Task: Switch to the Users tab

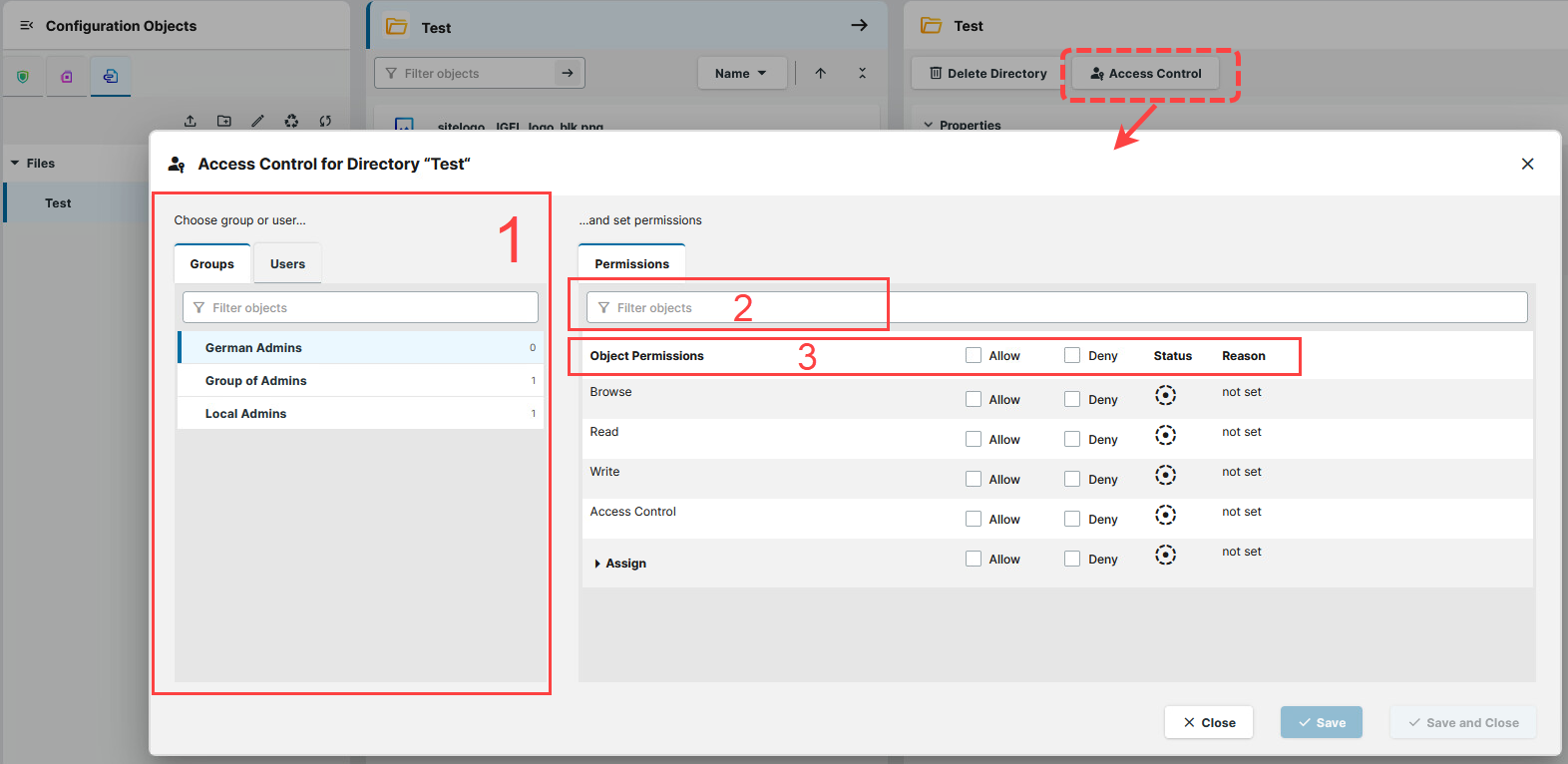Action: pos(287,264)
